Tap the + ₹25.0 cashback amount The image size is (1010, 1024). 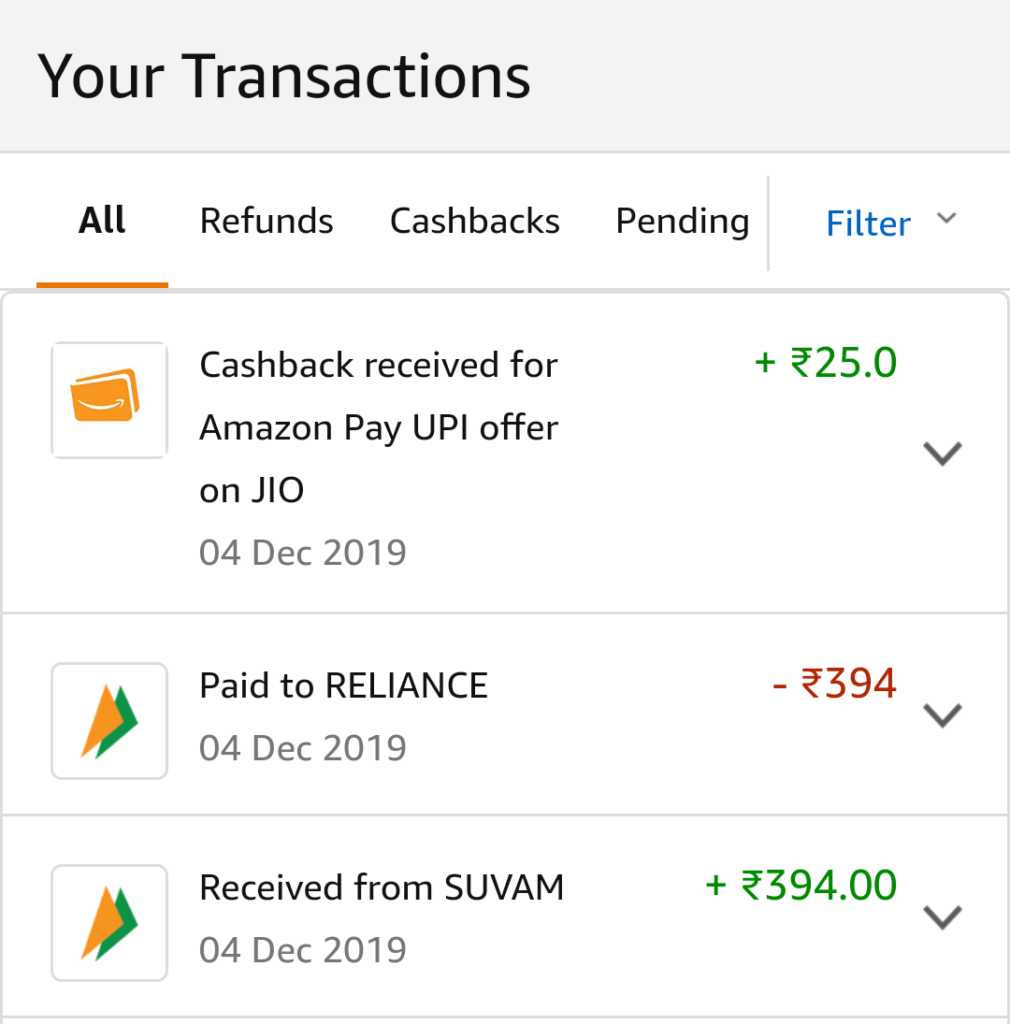coord(826,362)
